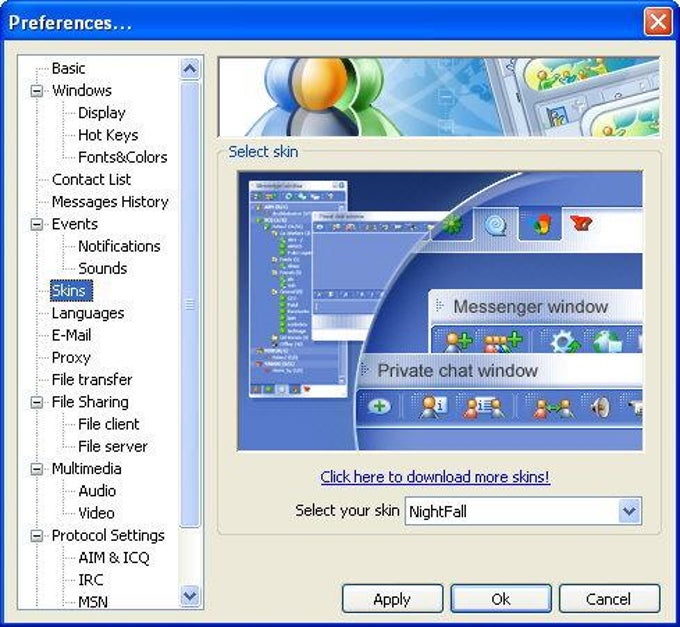
Task: Select Basic in preferences tree
Action: [68, 69]
